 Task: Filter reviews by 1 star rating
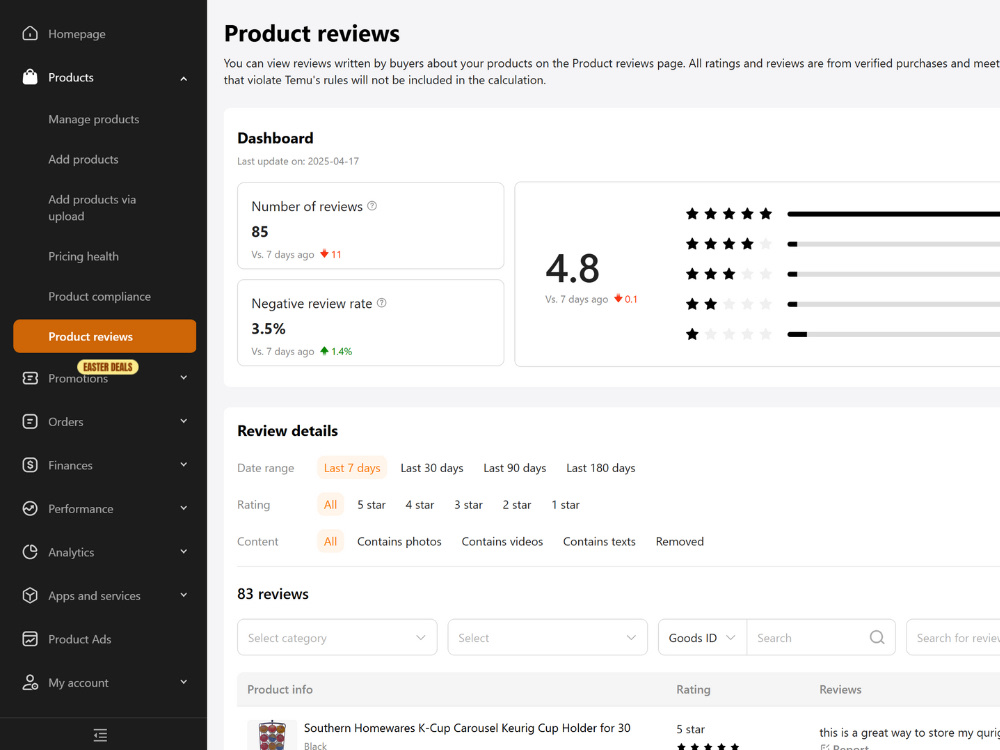(565, 504)
